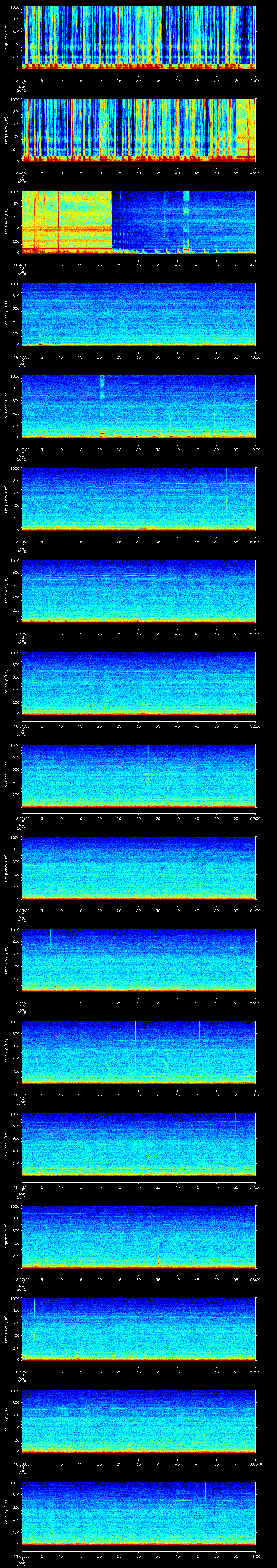
Task: Select the spectrogram panel starting at 18:53:00
Action: 139,868
